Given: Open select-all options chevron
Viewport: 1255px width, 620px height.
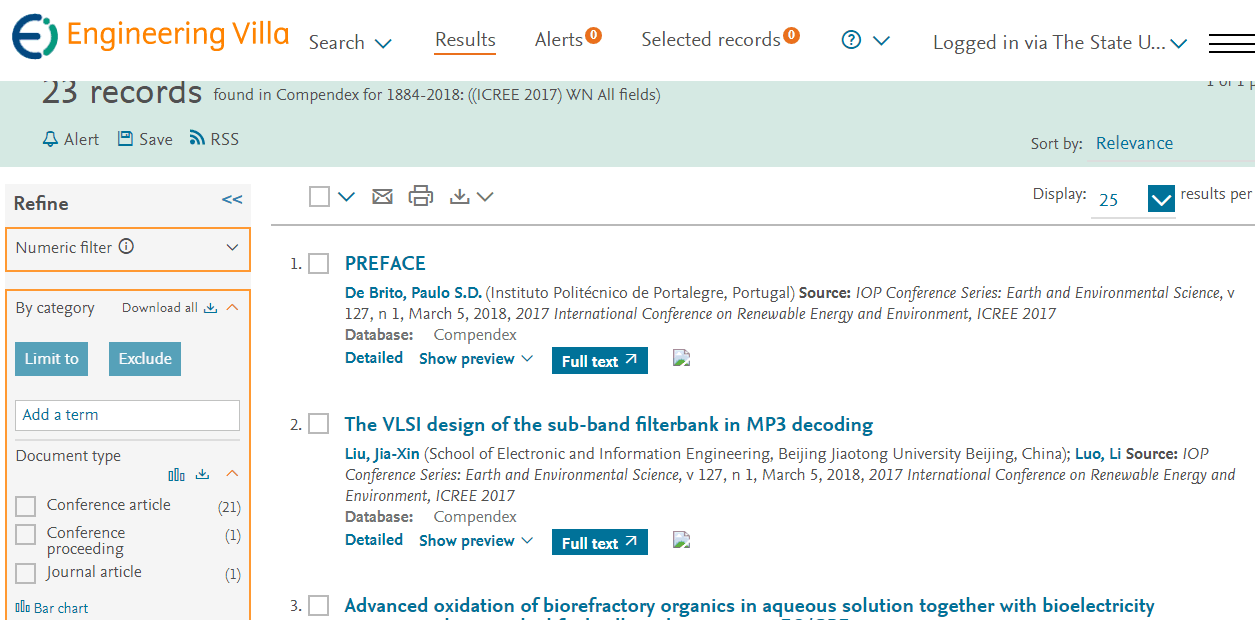Looking at the screenshot, I should click(x=346, y=197).
